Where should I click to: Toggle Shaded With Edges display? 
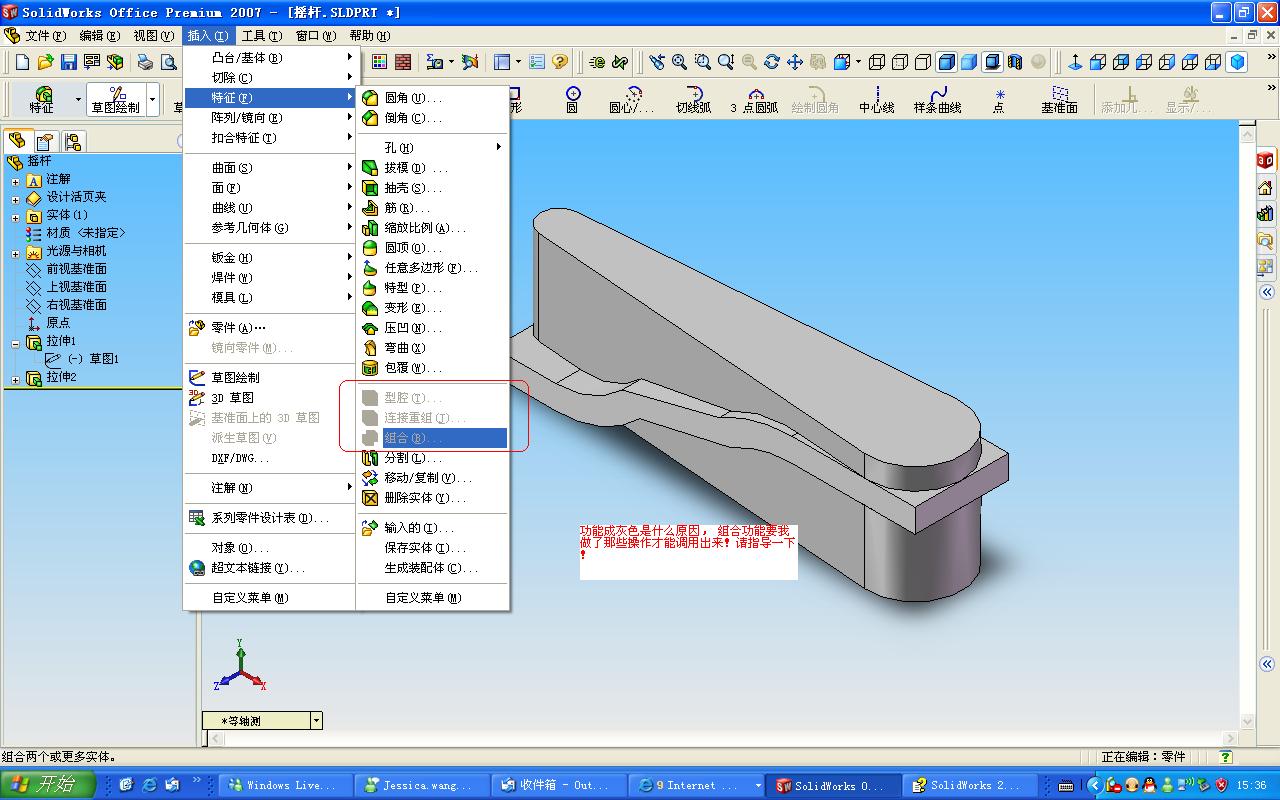click(x=946, y=62)
